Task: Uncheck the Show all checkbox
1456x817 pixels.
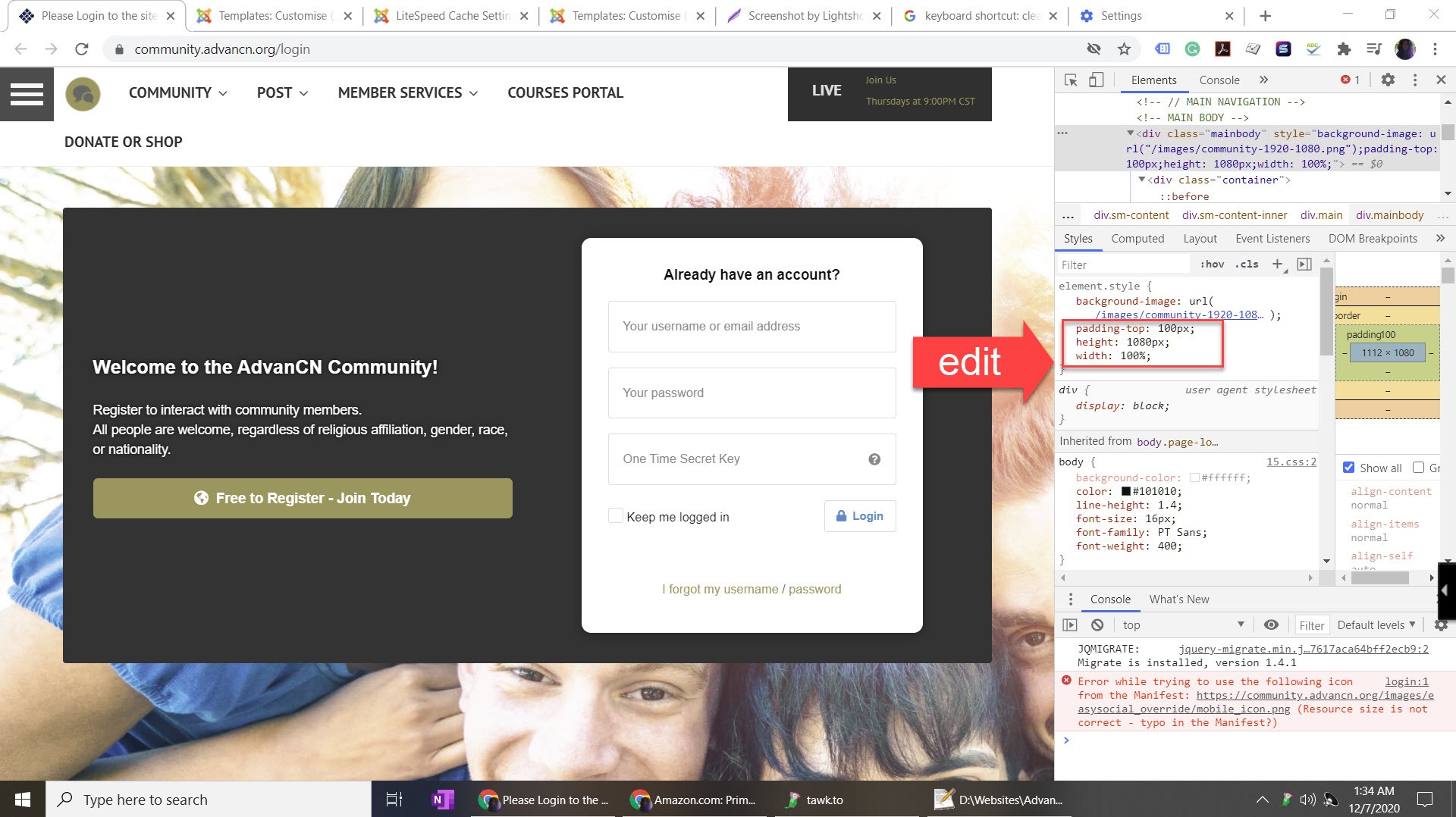Action: tap(1348, 468)
